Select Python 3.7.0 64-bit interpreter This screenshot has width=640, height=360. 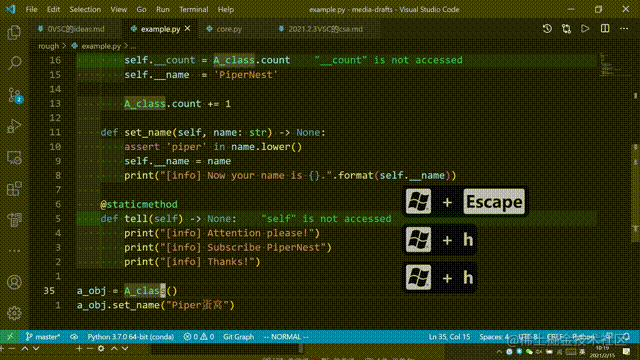(131, 337)
